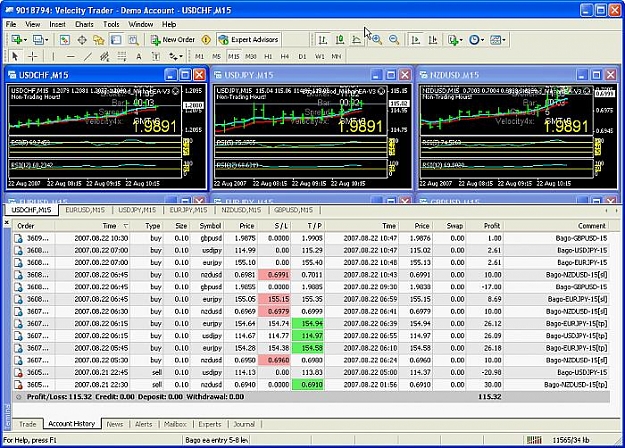Click the order icon on the sell usdjpy row
This screenshot has height=448, width=625.
coord(18,373)
